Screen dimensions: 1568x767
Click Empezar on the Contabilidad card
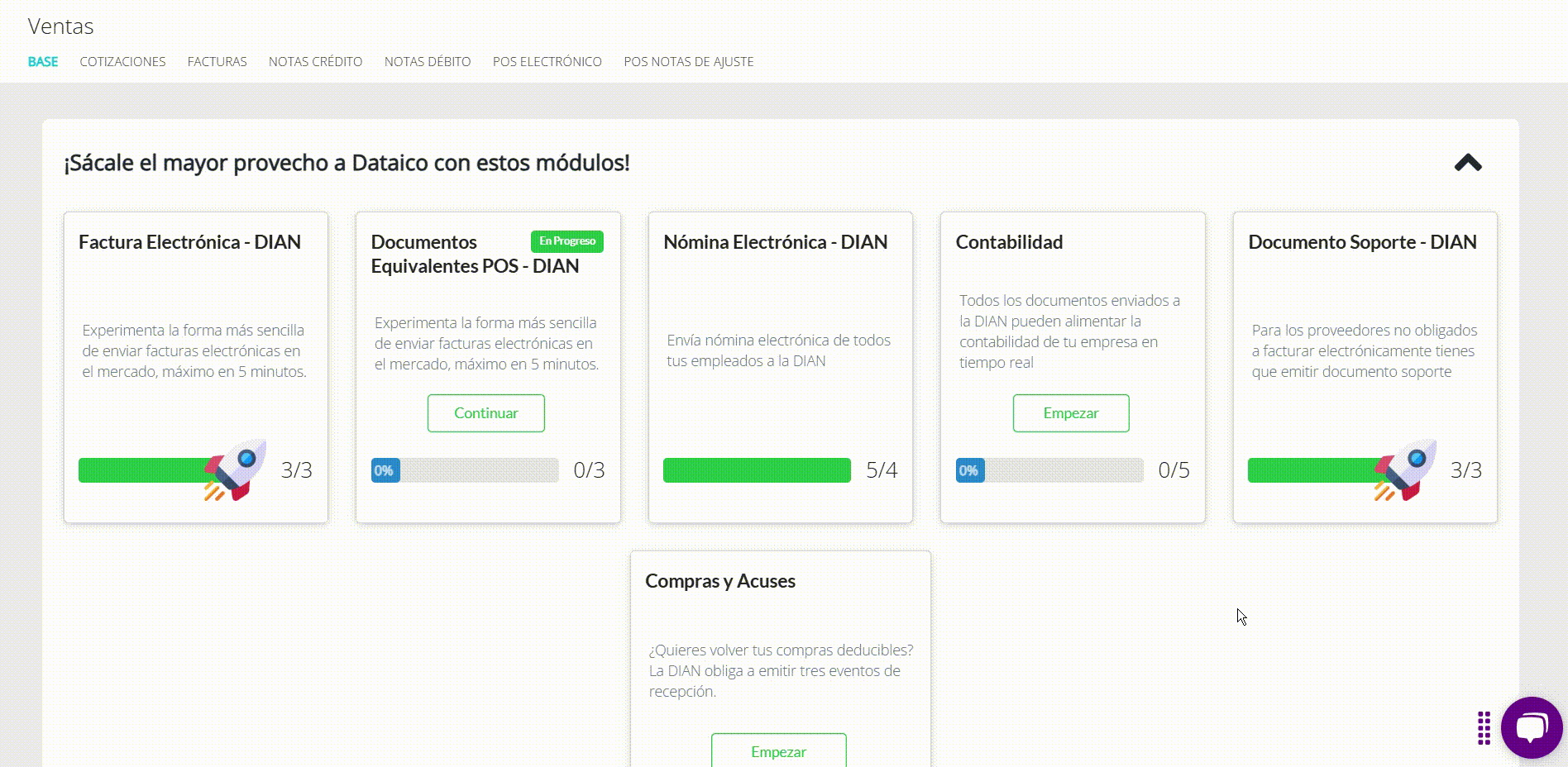click(x=1071, y=413)
